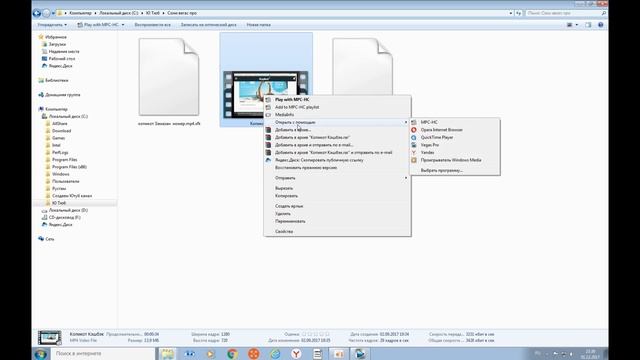Expand the arrow beside Play with MPC-HC toolbar button
The height and width of the screenshot is (360, 640).
coord(123,25)
